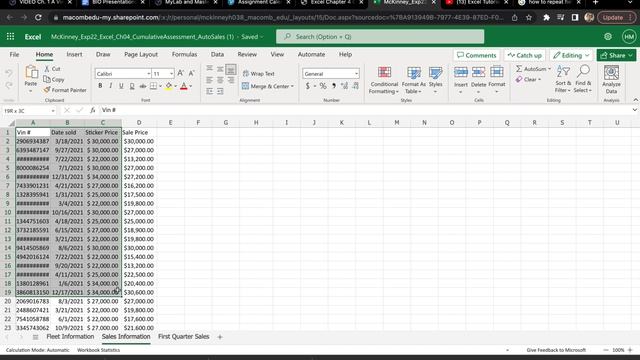
Task: Toggle Italic formatting
Action: point(111,86)
